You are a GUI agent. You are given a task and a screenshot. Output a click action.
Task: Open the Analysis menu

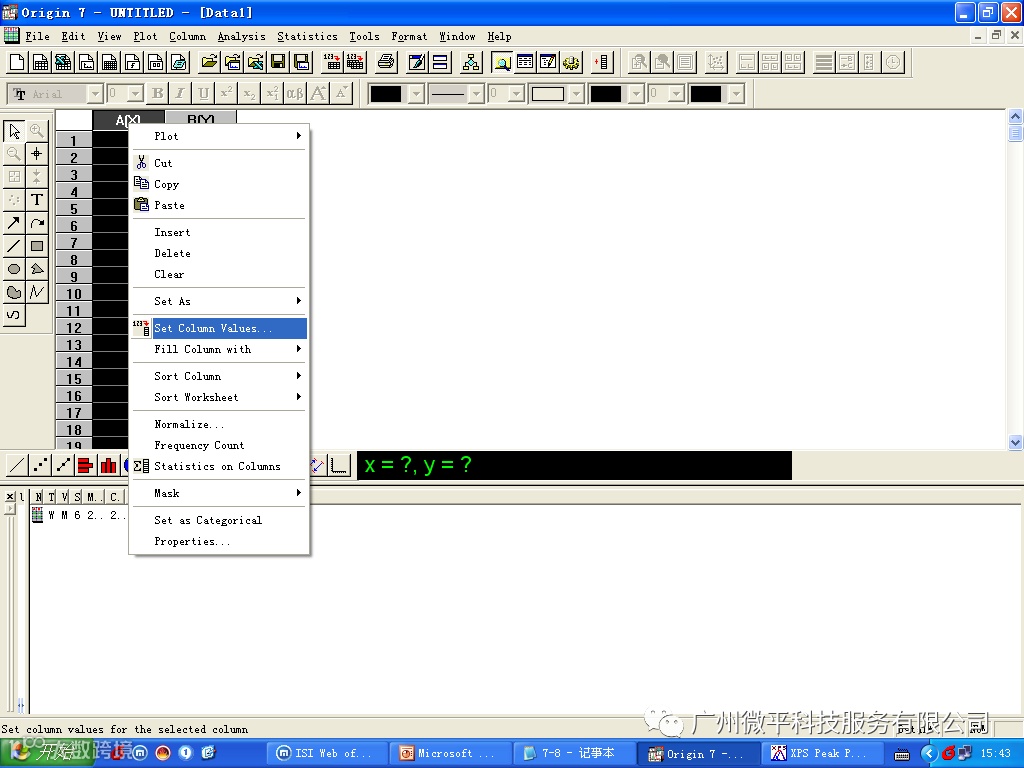pyautogui.click(x=241, y=37)
